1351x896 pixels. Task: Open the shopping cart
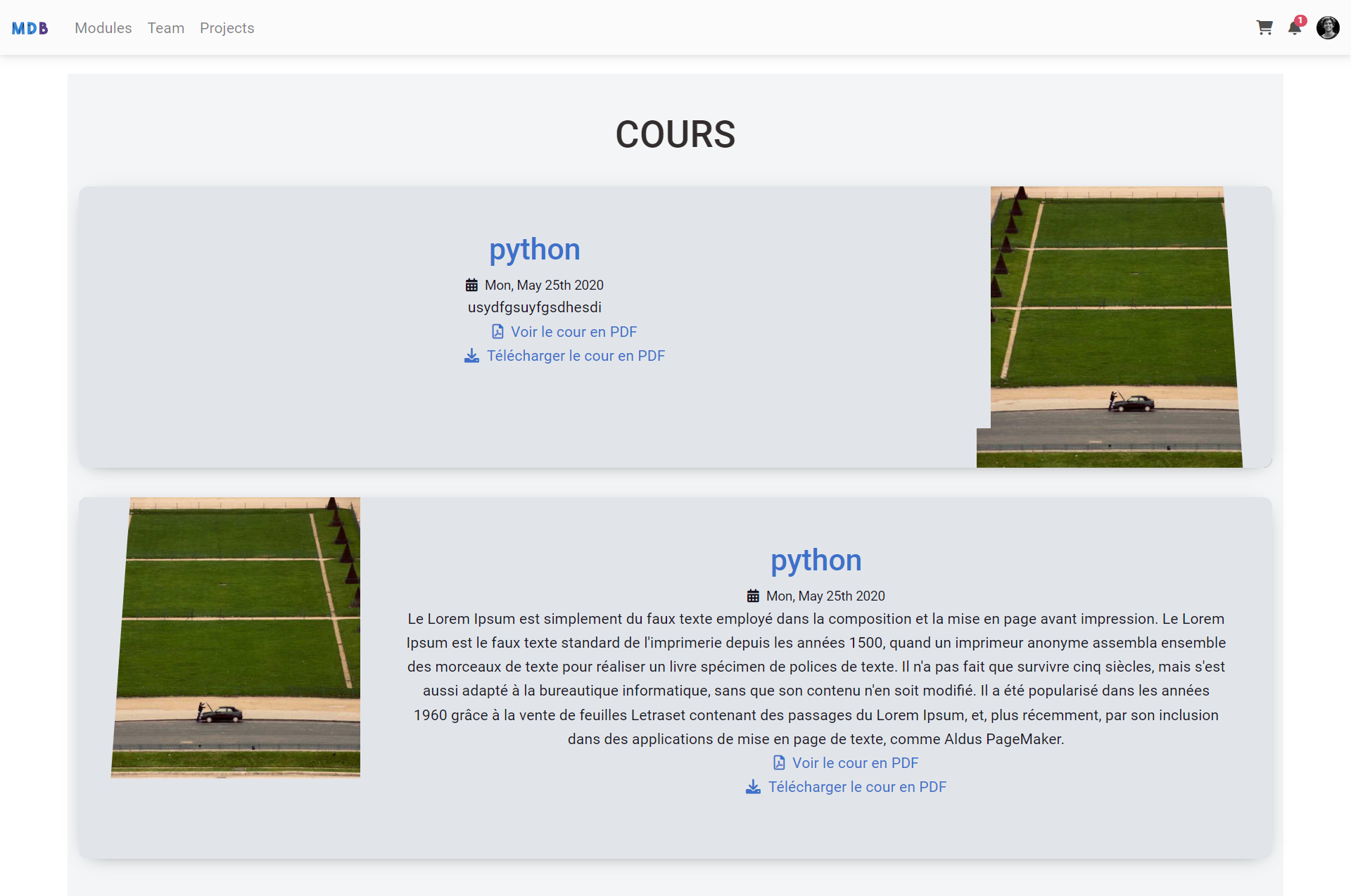[x=1264, y=27]
